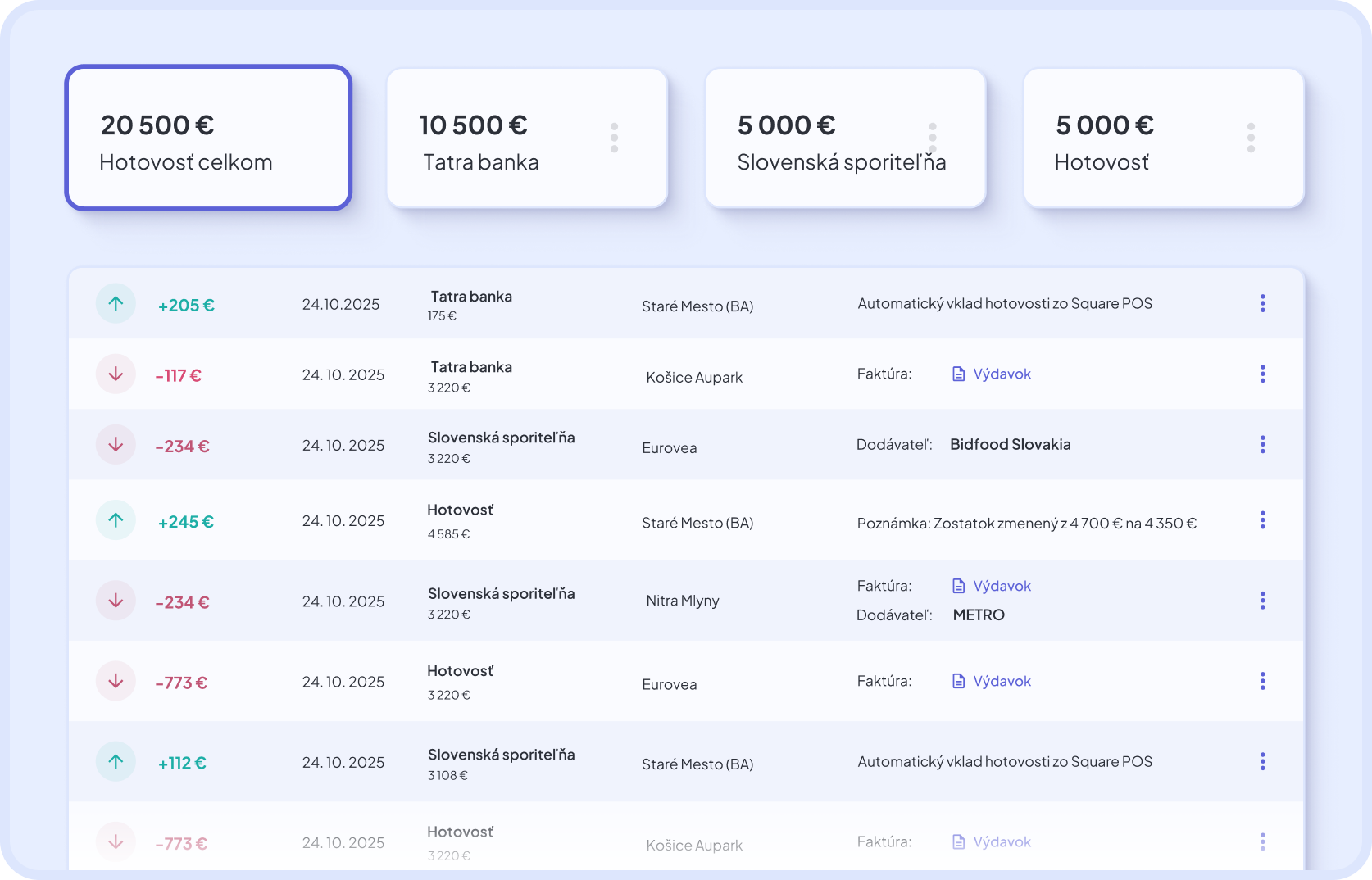Click balance 3 108 € under Slovenská sporiteľňa
Screen dimensions: 1372x880
pos(447,776)
